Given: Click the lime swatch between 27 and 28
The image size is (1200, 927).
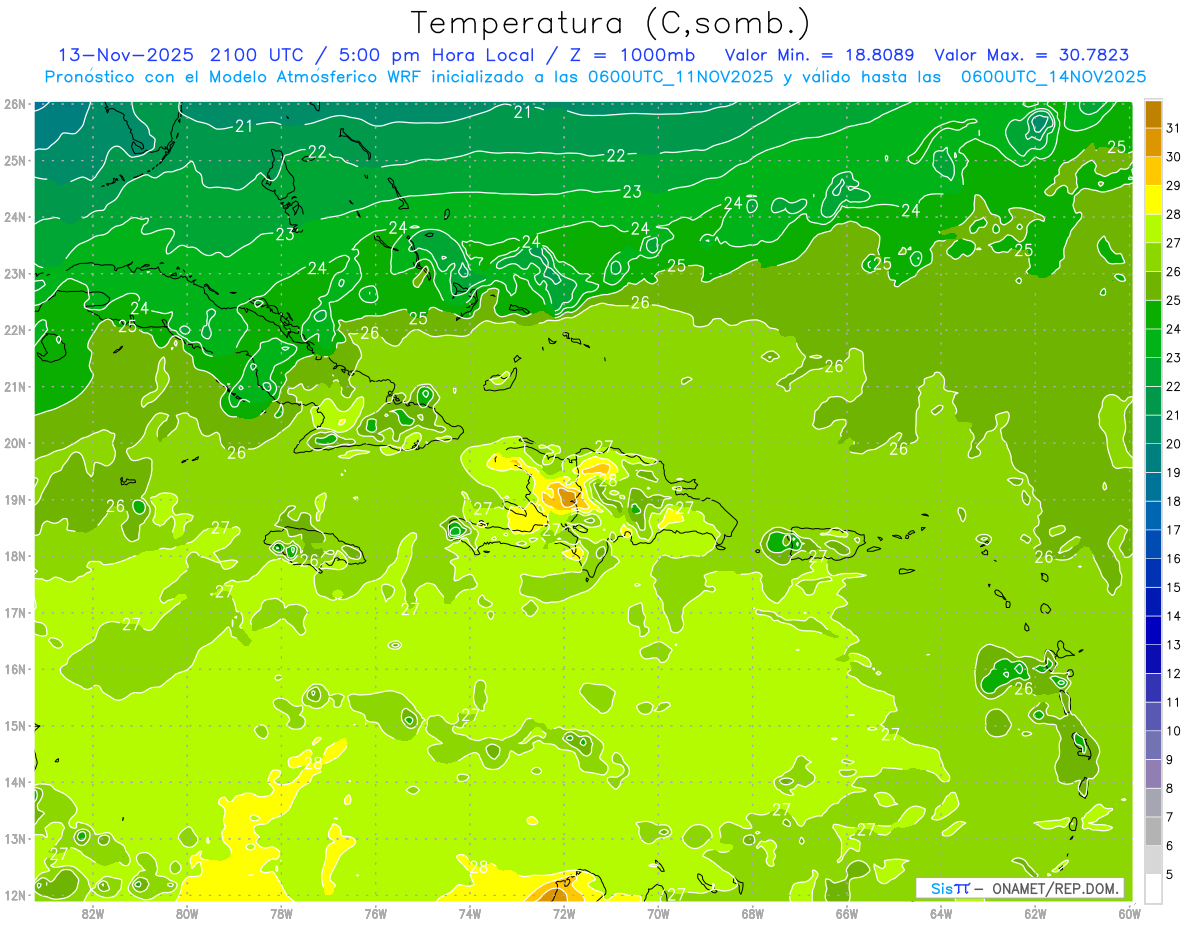Looking at the screenshot, I should 1154,228.
